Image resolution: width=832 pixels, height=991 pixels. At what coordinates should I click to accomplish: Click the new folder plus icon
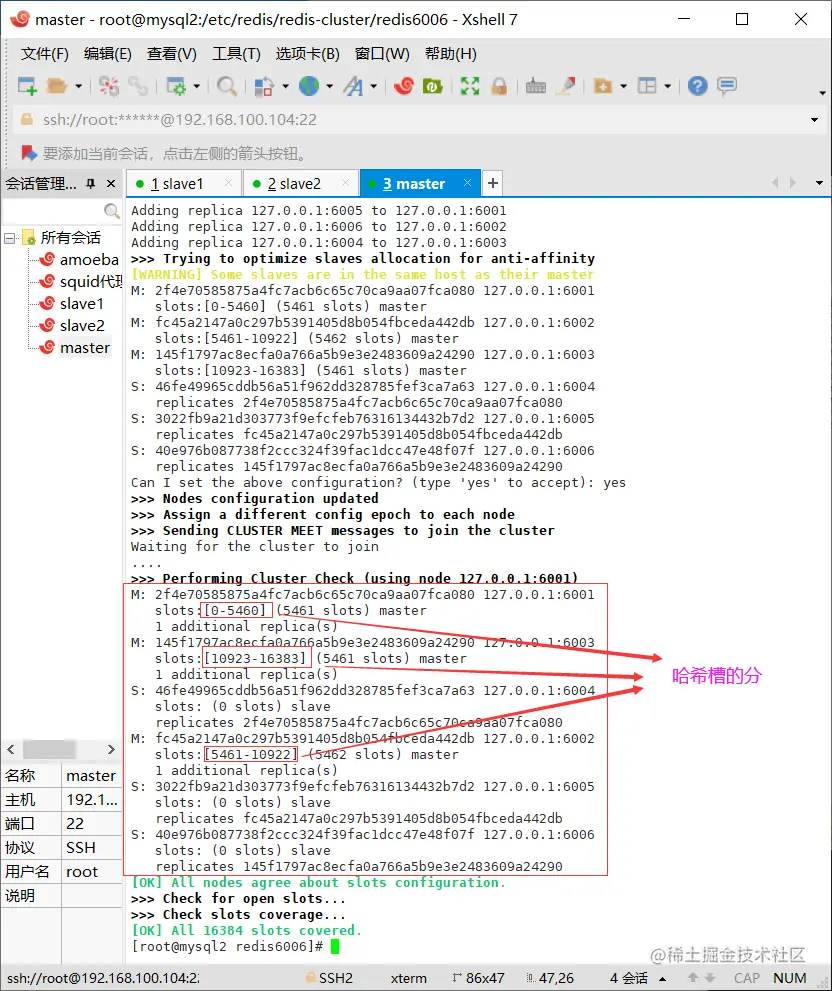tap(603, 86)
